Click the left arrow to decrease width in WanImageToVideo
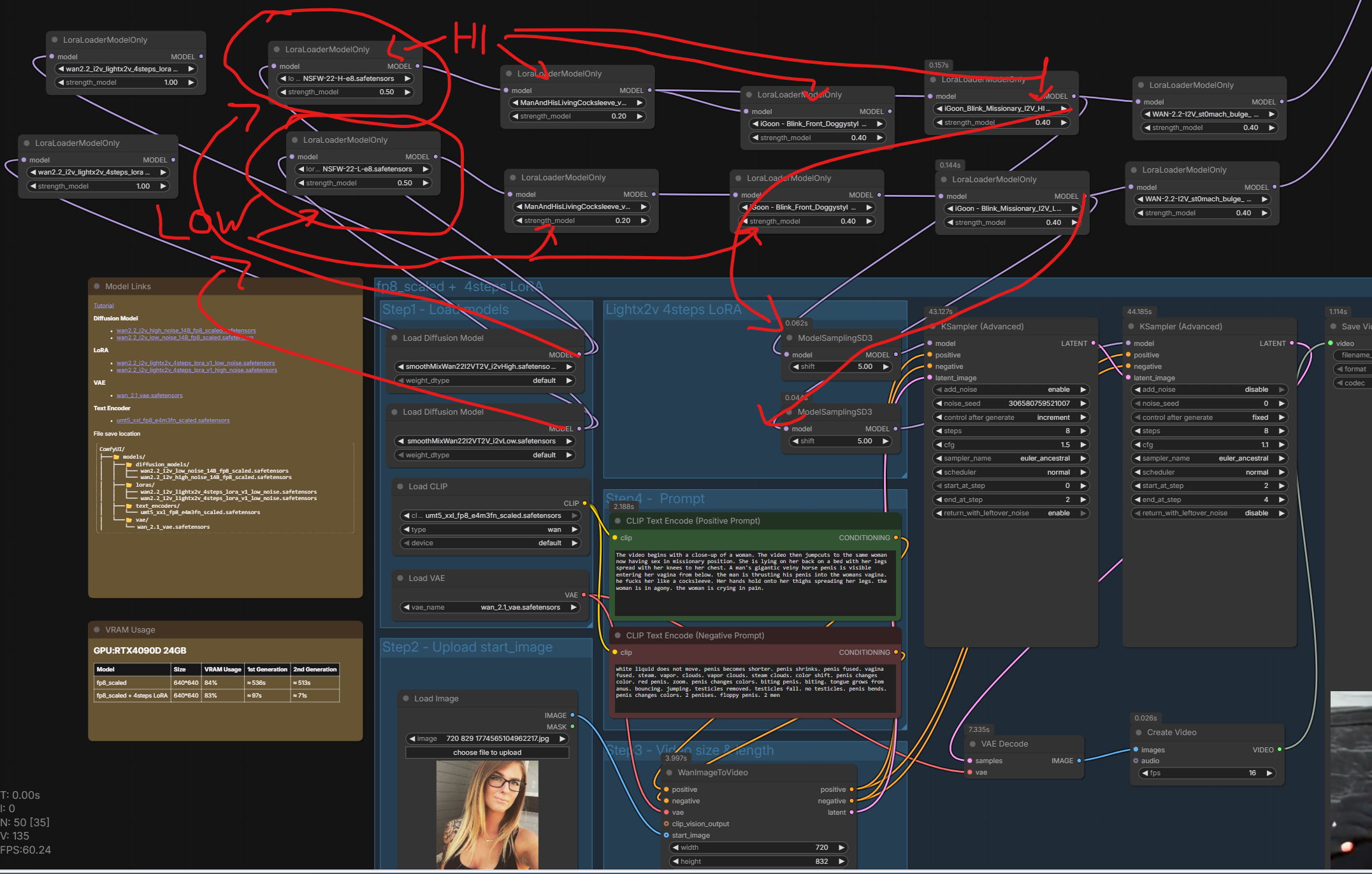The image size is (1372, 874). coord(675,848)
